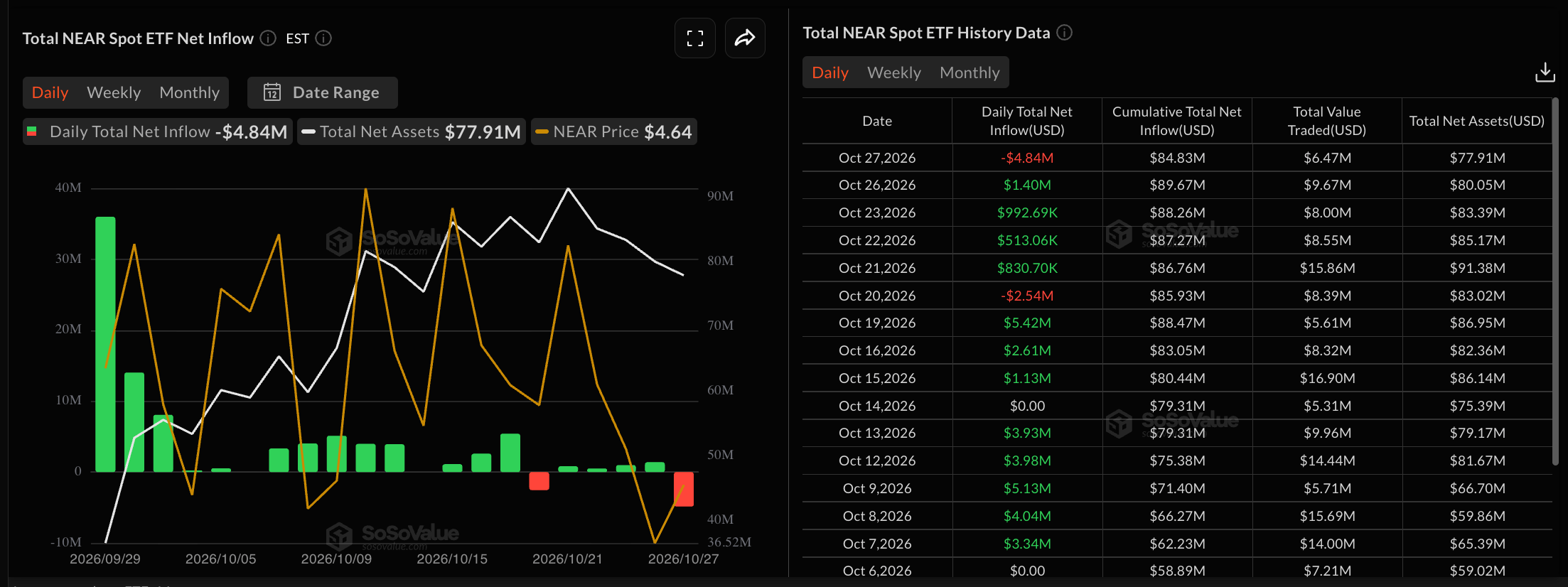Image resolution: width=1568 pixels, height=587 pixels.
Task: Click the $5.42M inflow cell
Action: point(1027,323)
